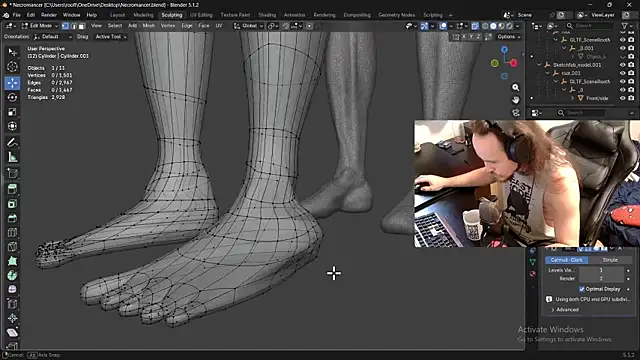Image resolution: width=640 pixels, height=360 pixels.
Task: Open the material properties tab icon
Action: [532, 273]
